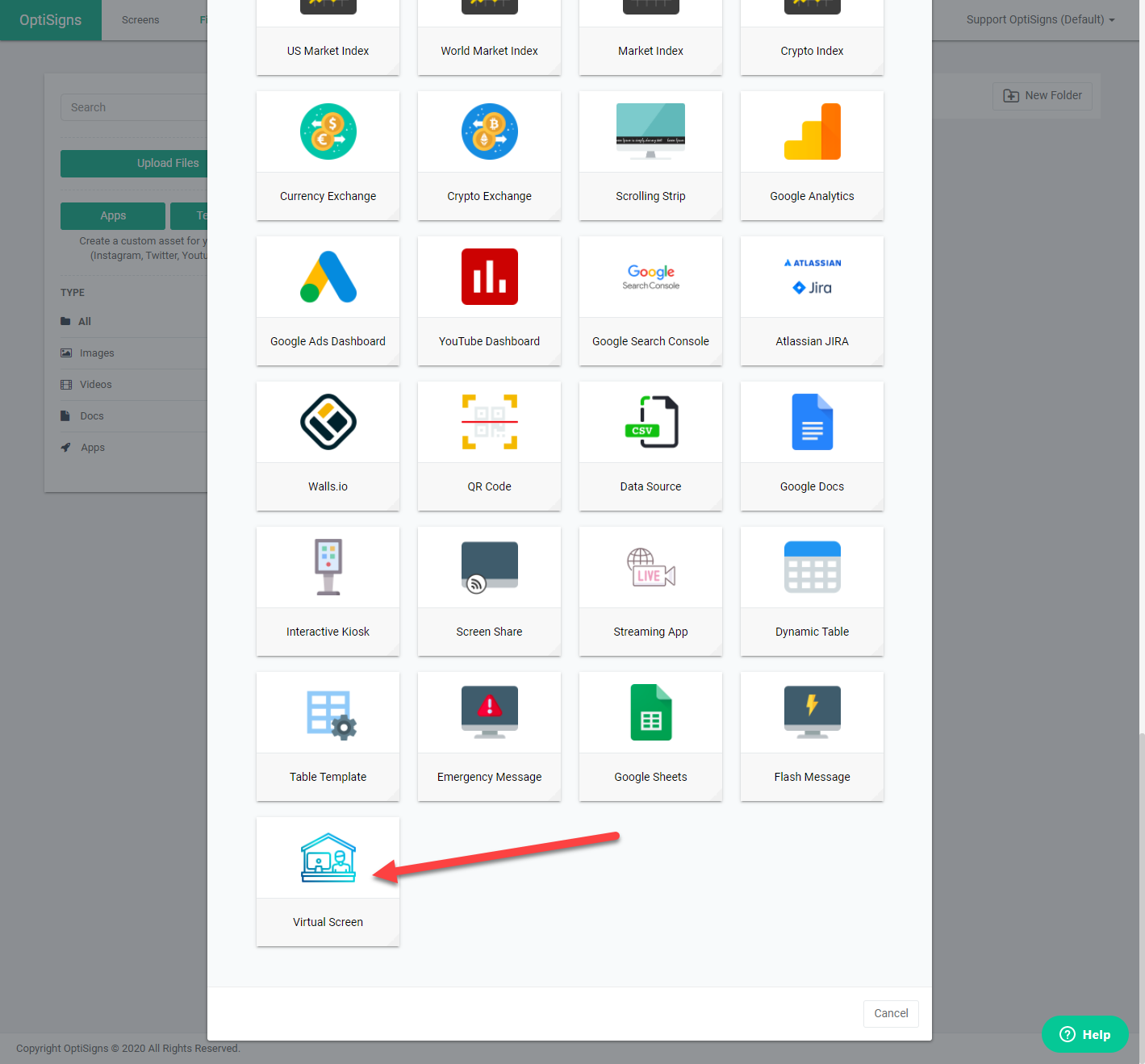
Task: Select the Flash Message app icon
Action: coord(812,712)
